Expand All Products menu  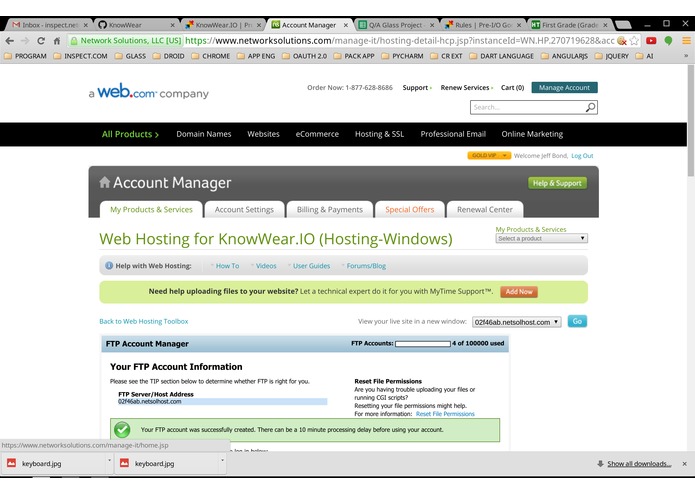pyautogui.click(x=130, y=134)
